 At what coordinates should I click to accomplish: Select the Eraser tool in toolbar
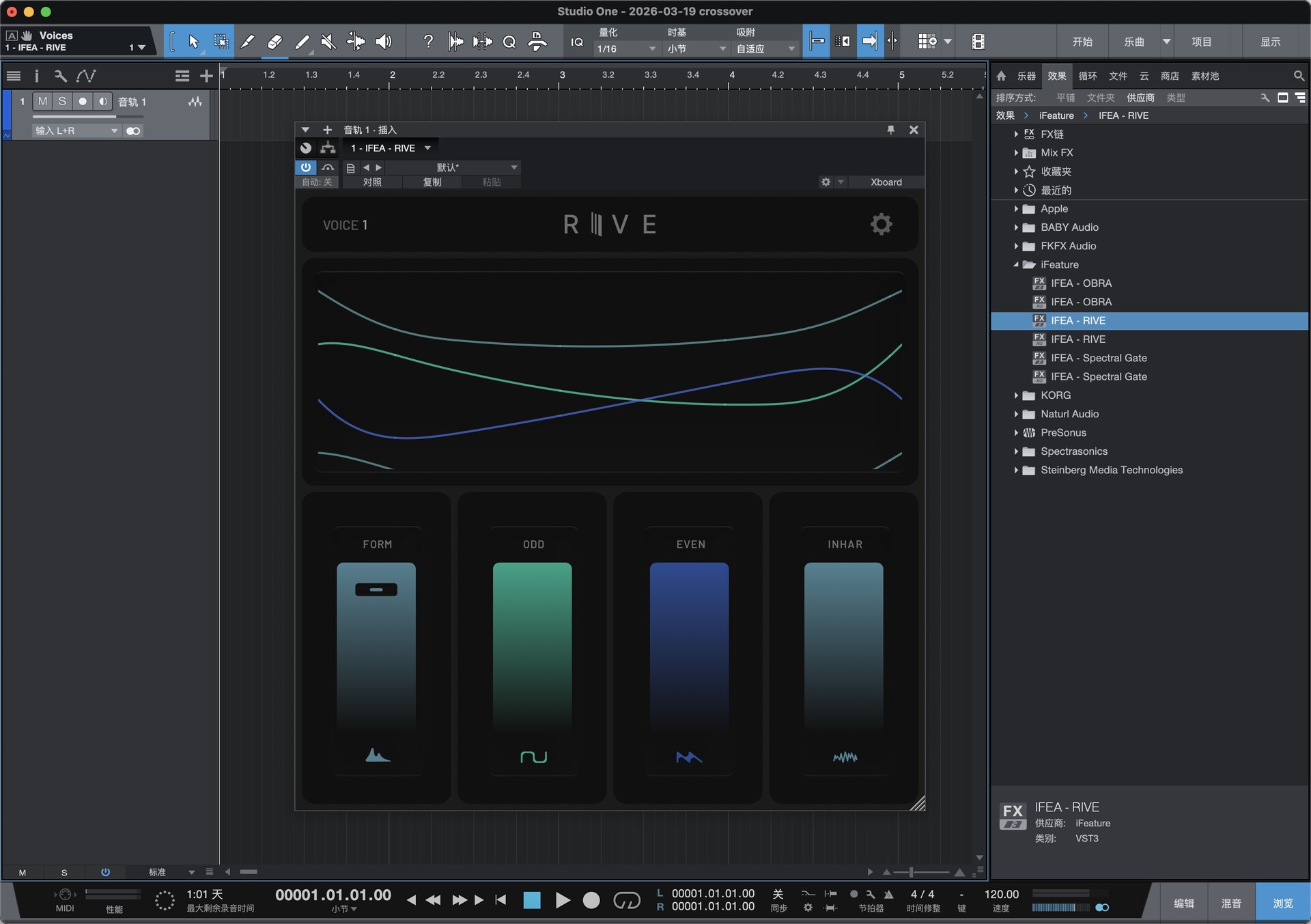[x=274, y=42]
